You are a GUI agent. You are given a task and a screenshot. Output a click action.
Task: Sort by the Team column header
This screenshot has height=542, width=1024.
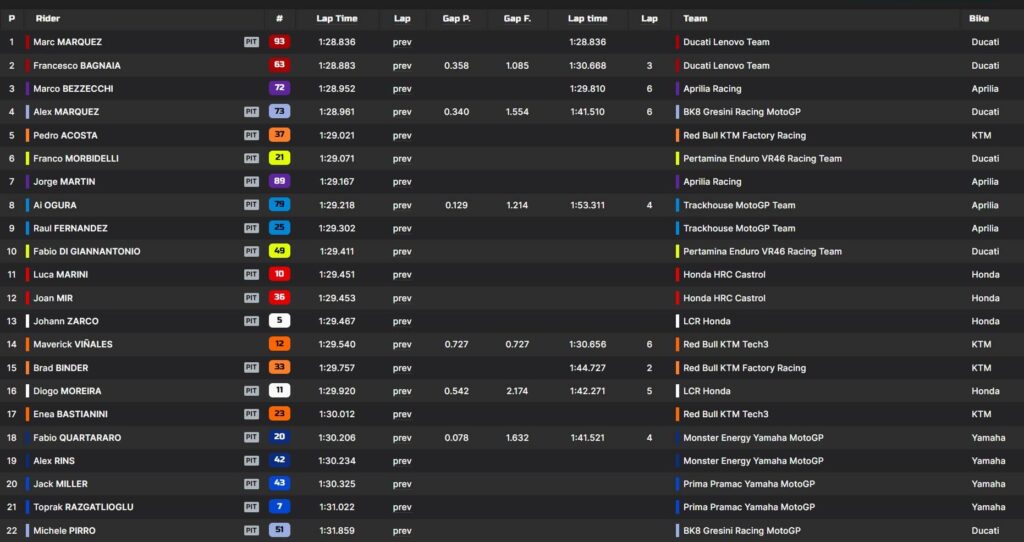695,19
